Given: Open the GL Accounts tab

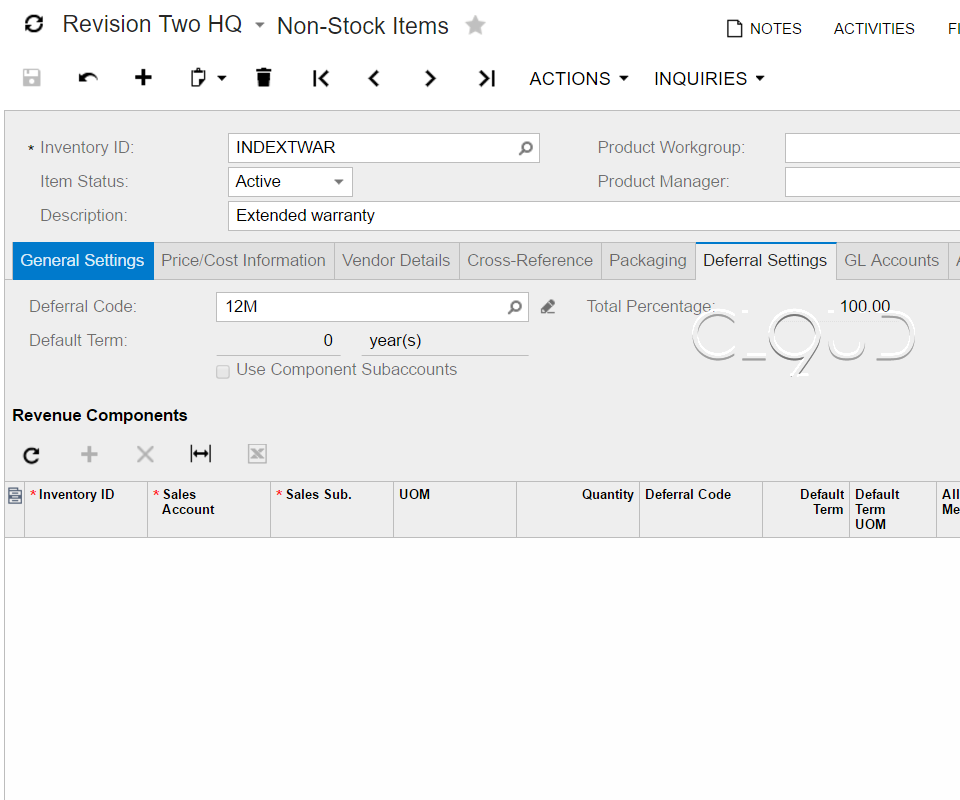Looking at the screenshot, I should (891, 260).
